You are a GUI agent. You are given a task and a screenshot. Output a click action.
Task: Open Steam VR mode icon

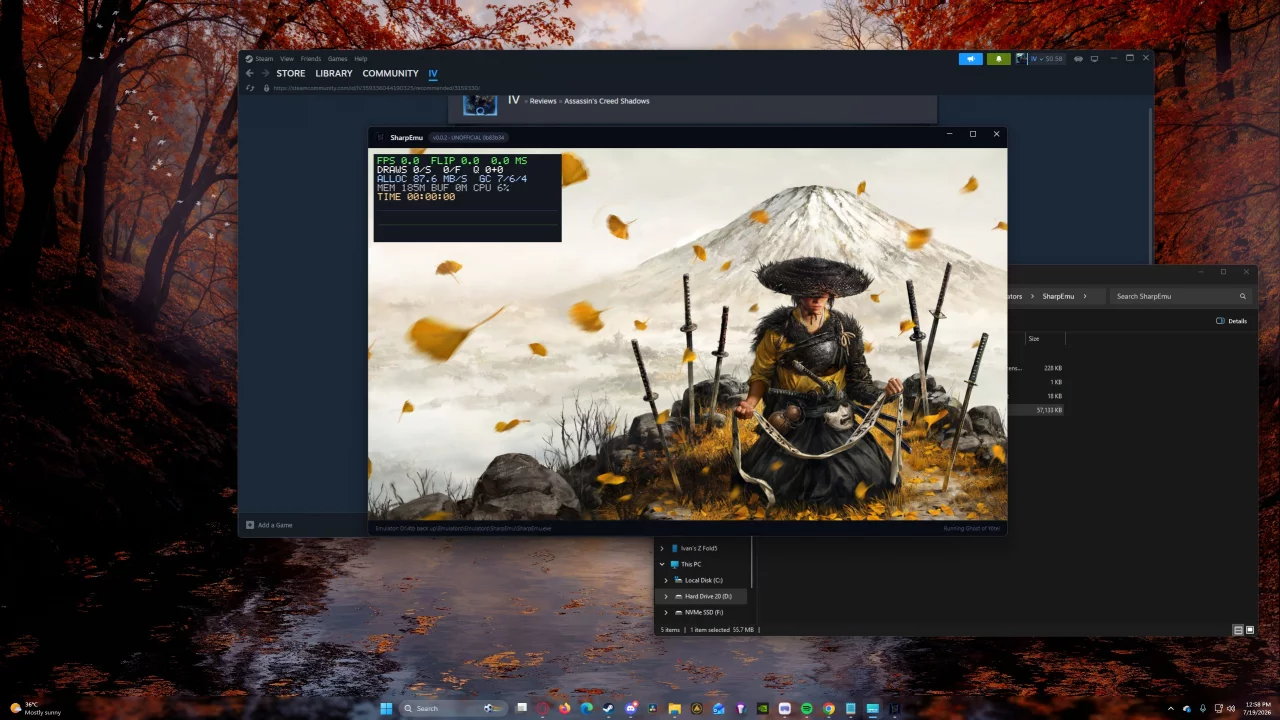pos(1078,59)
